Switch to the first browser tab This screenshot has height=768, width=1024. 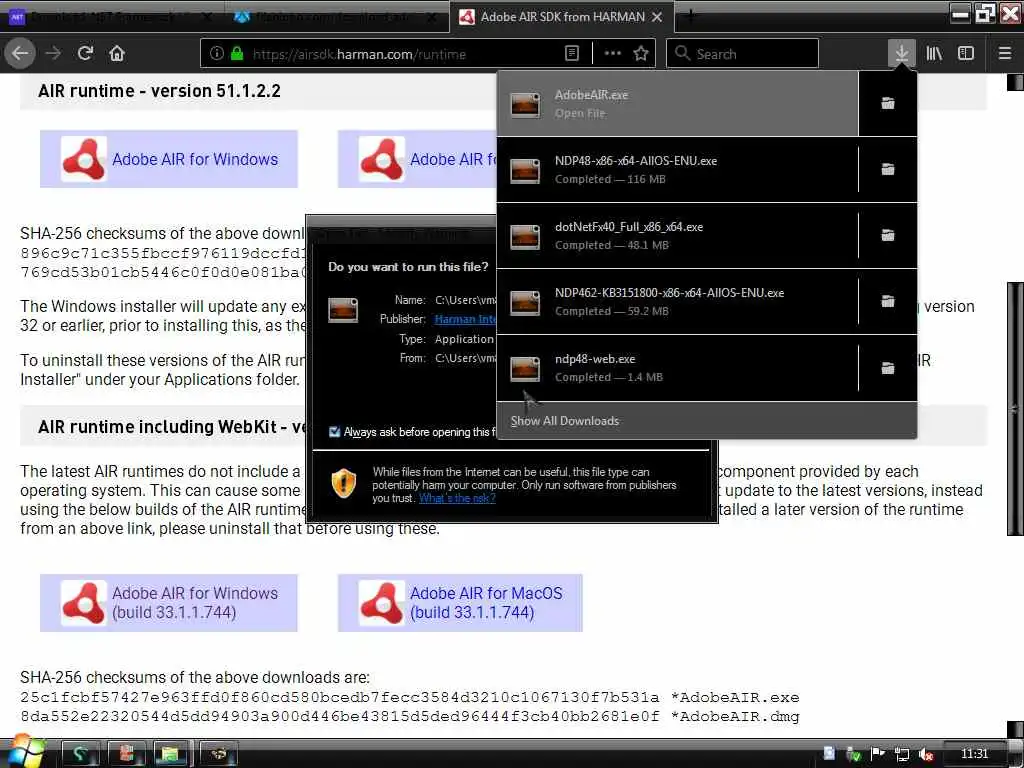pos(111,17)
